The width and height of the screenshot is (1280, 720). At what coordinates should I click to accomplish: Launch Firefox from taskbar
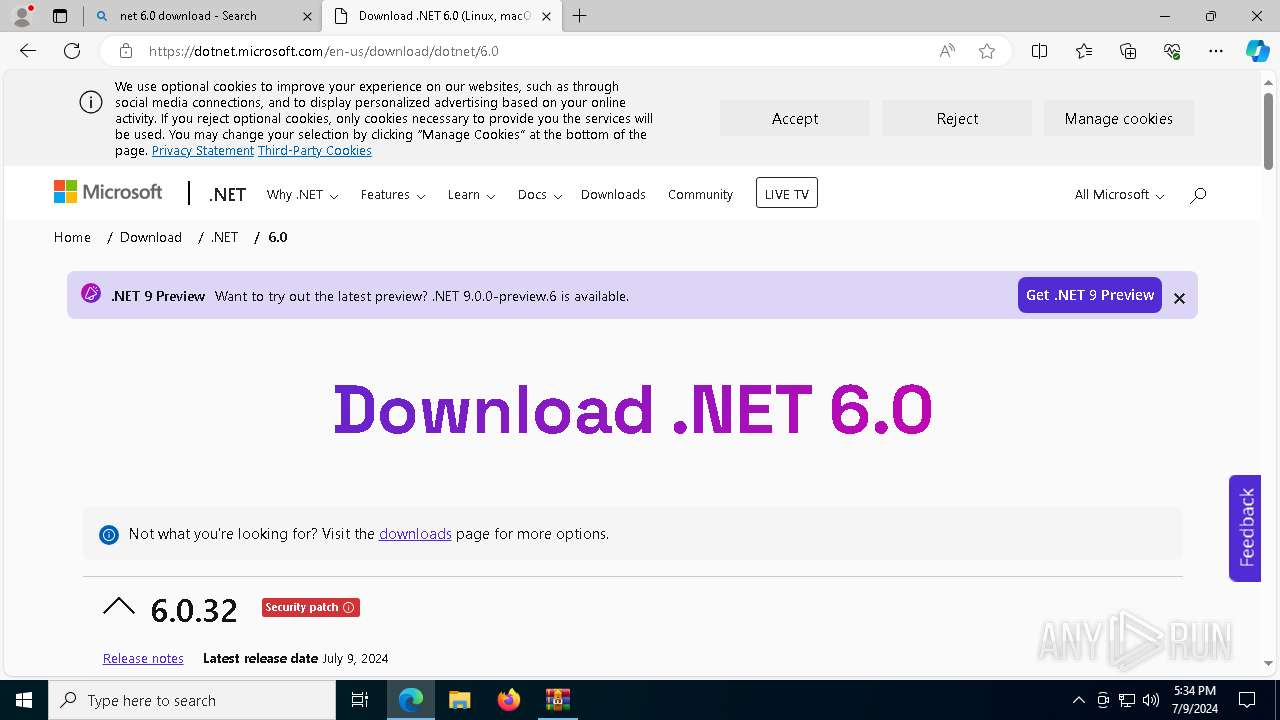pos(509,700)
